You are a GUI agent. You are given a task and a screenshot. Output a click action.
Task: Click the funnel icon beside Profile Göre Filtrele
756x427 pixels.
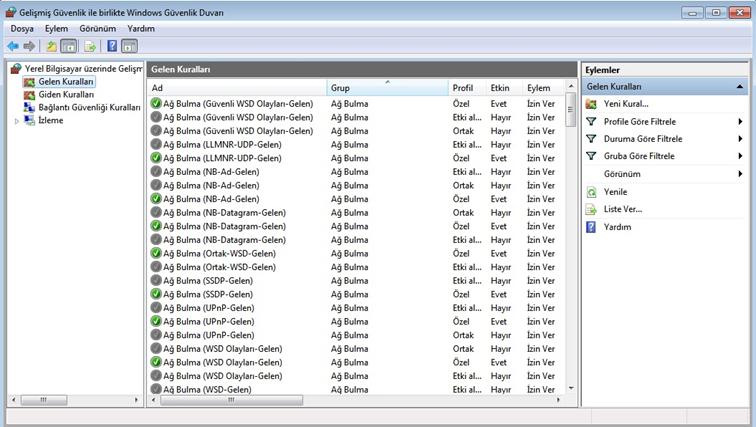click(591, 121)
